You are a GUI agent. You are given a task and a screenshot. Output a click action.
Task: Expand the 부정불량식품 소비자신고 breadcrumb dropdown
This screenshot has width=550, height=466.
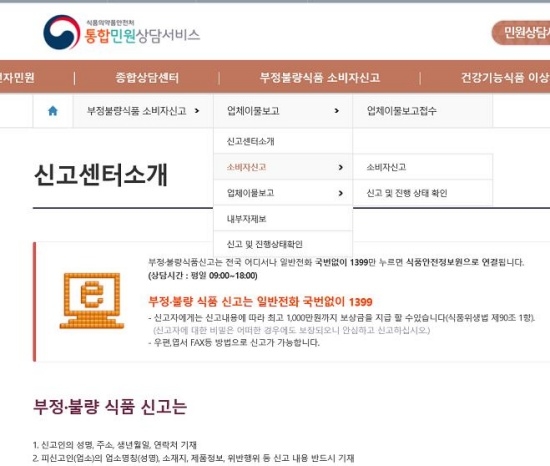197,111
